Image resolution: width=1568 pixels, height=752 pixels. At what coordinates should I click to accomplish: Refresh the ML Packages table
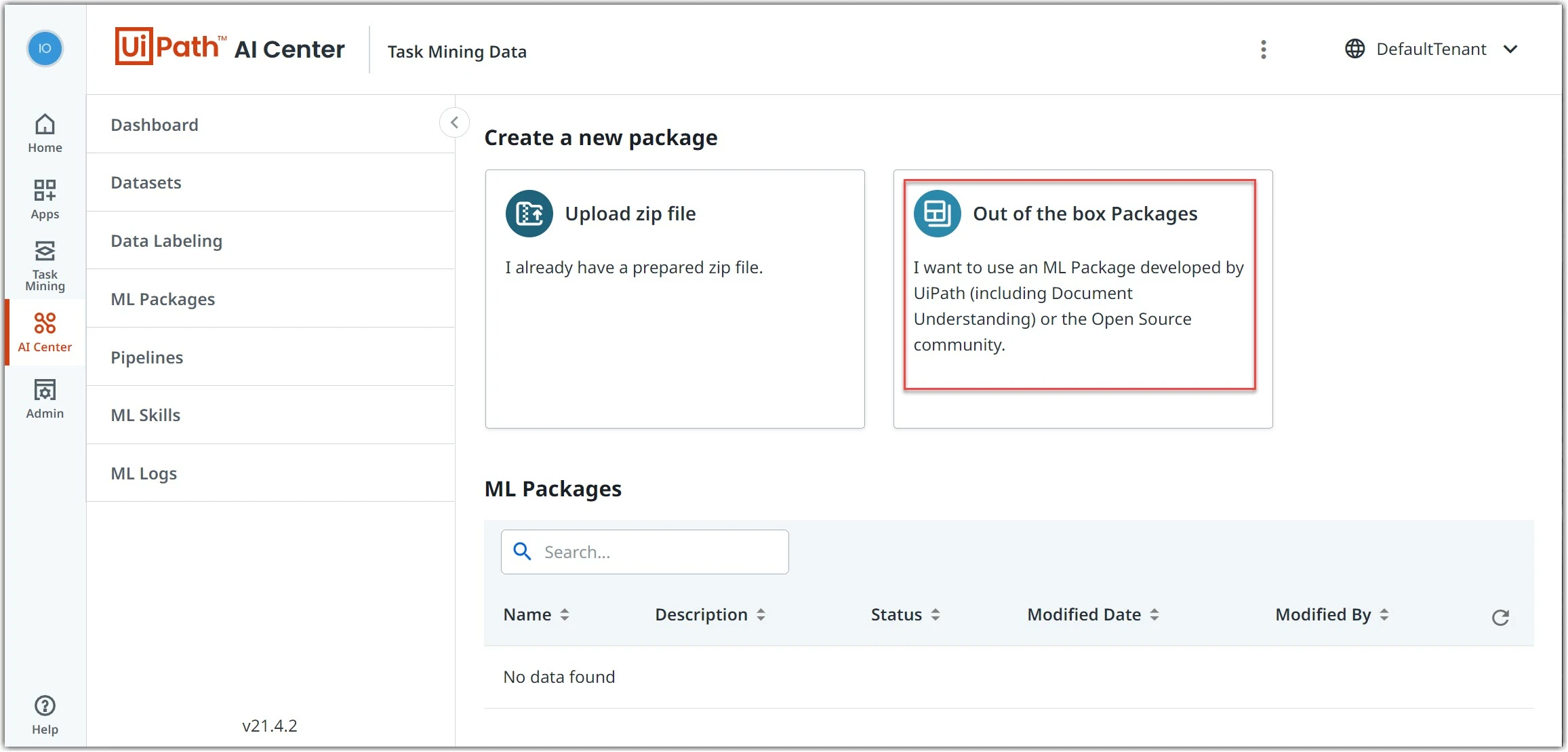pyautogui.click(x=1500, y=617)
